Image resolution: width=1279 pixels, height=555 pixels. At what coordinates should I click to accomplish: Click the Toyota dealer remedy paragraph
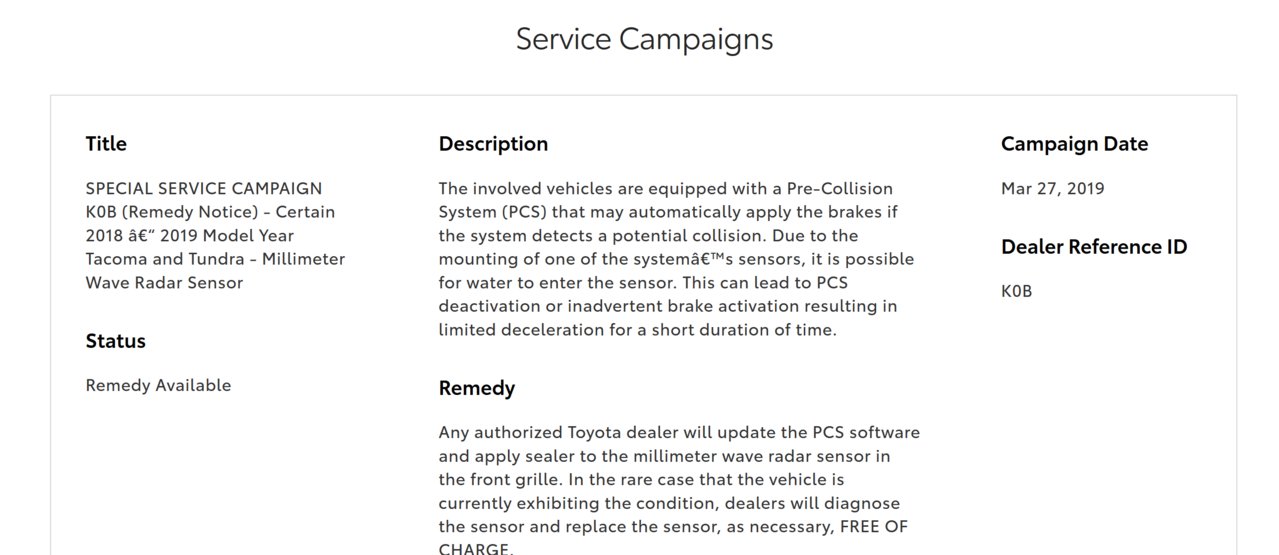679,491
